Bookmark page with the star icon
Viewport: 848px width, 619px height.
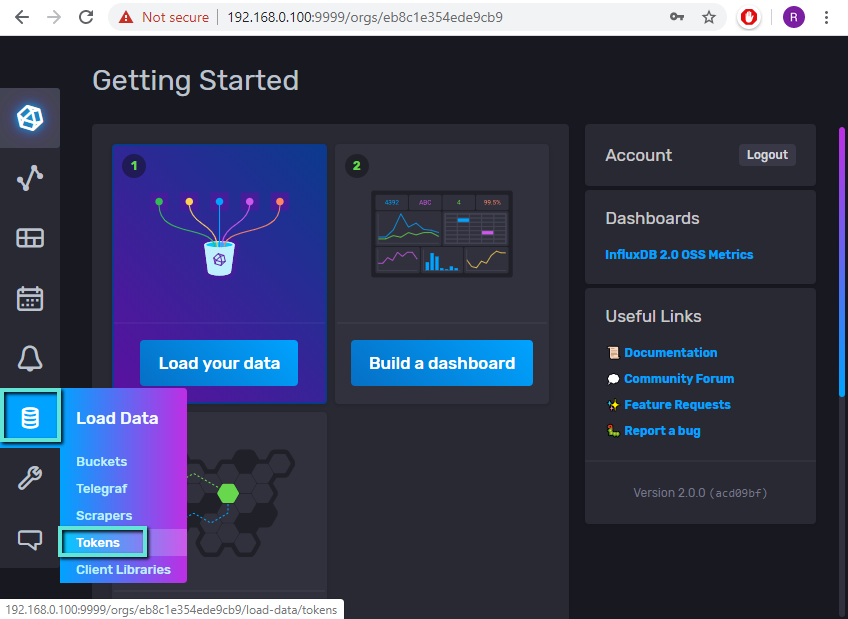coord(709,17)
